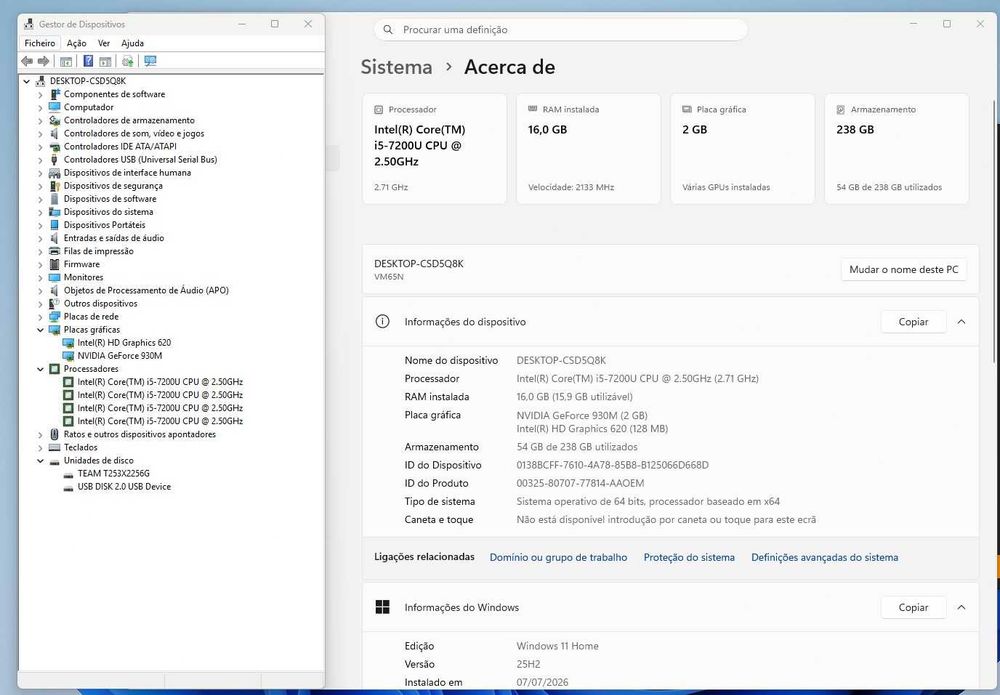This screenshot has width=1000, height=695.
Task: Select USB DISK 2.0 USB Device entry
Action: click(124, 486)
